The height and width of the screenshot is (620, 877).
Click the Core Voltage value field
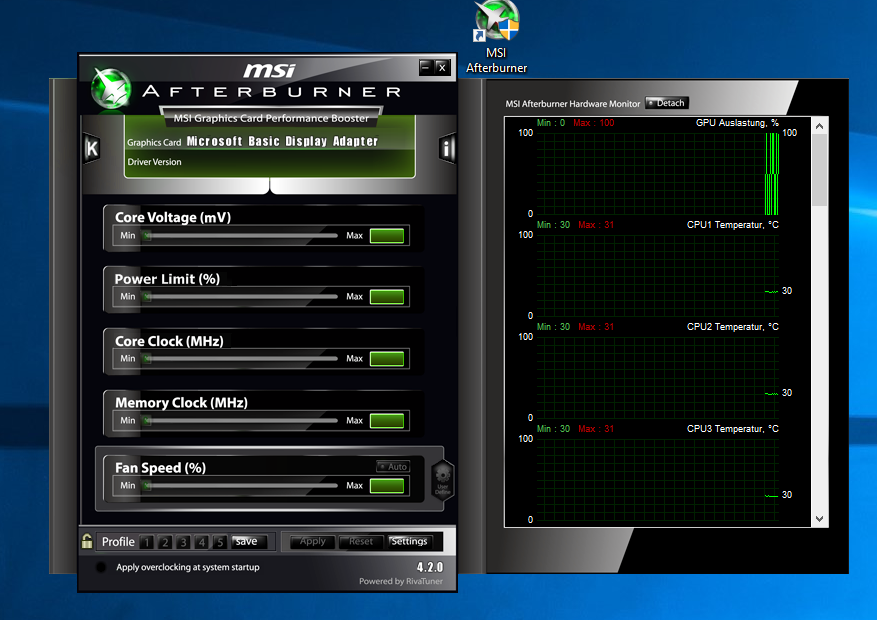pyautogui.click(x=387, y=235)
